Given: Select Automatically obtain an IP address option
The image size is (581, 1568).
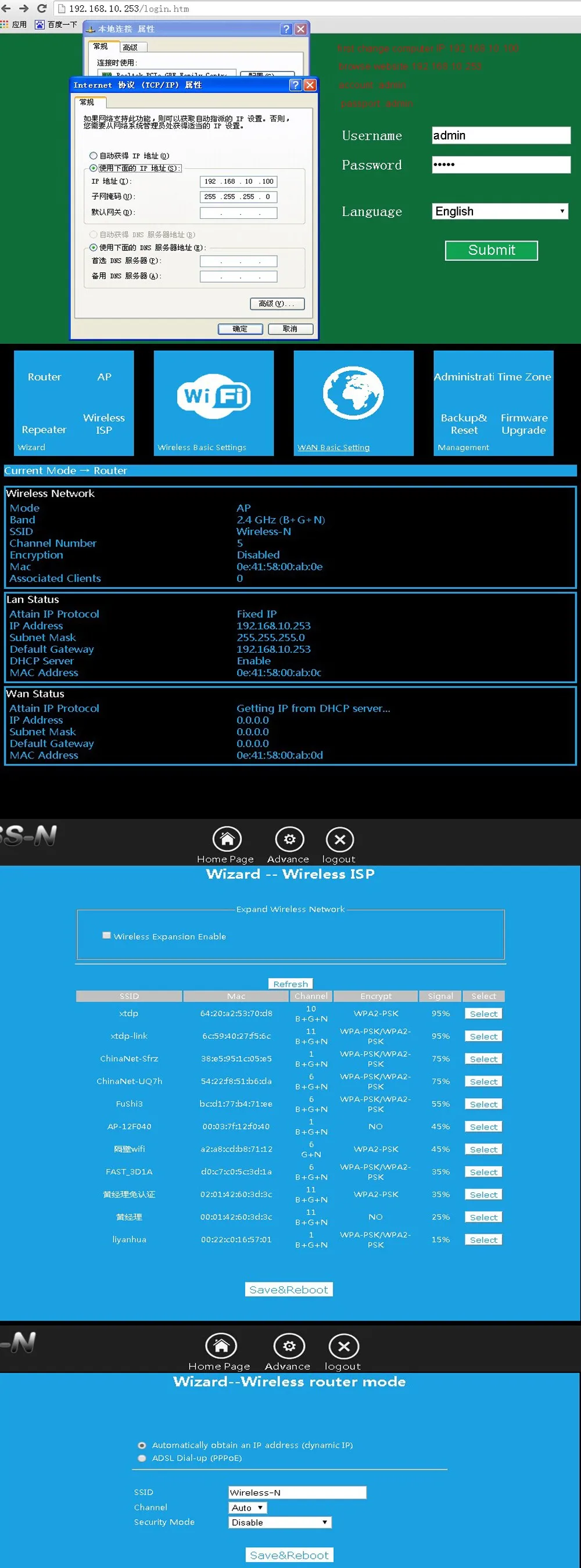Looking at the screenshot, I should tap(142, 1445).
